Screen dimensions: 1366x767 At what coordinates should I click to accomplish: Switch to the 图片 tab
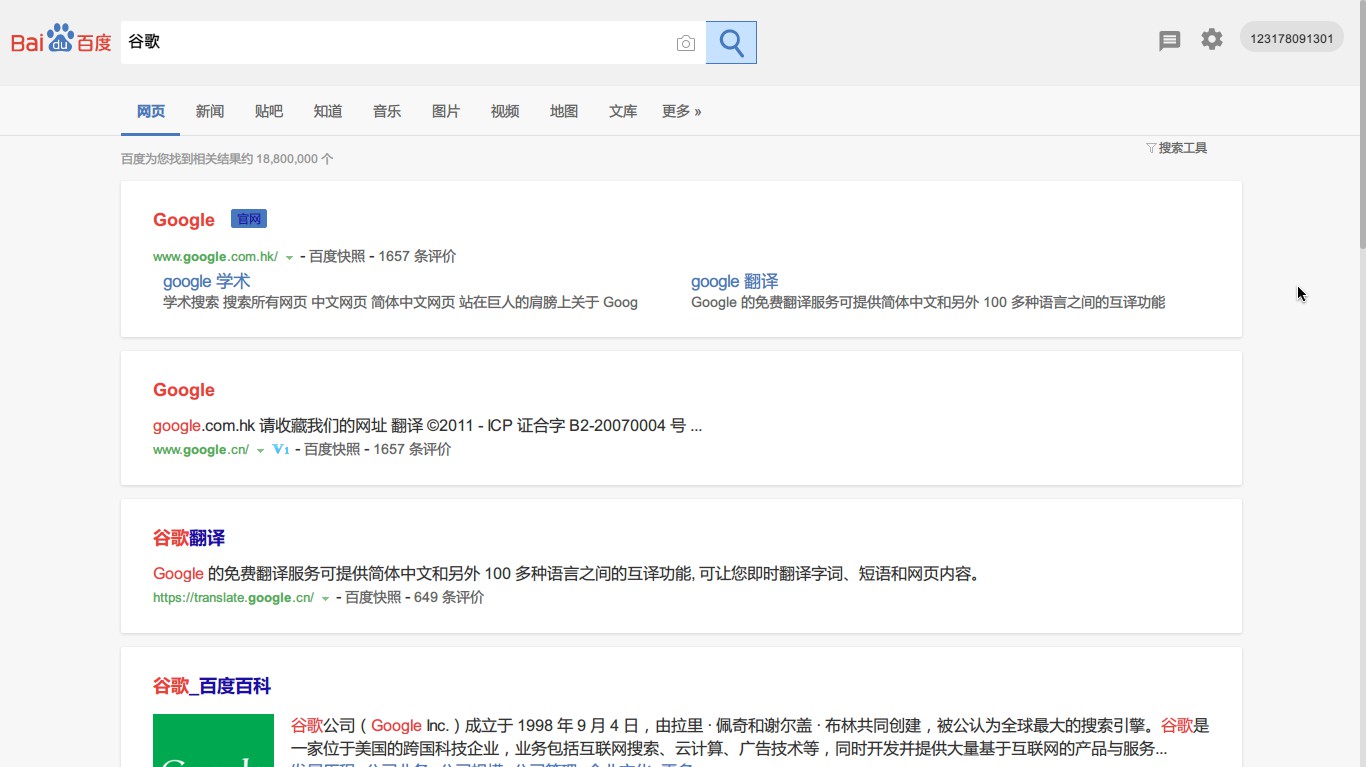click(x=446, y=111)
